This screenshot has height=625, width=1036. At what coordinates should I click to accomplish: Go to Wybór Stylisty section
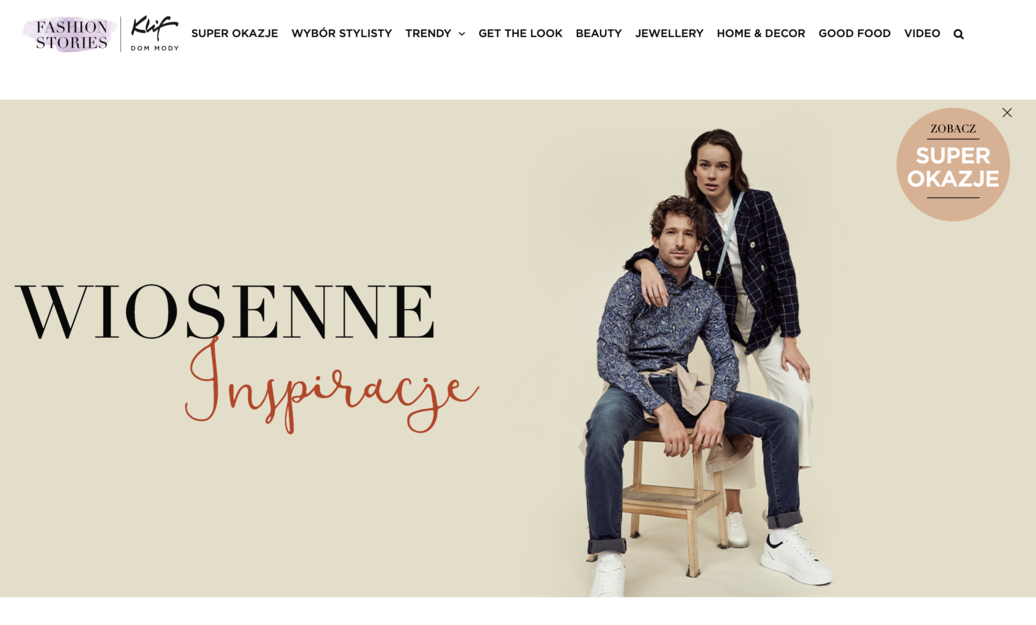click(x=342, y=33)
